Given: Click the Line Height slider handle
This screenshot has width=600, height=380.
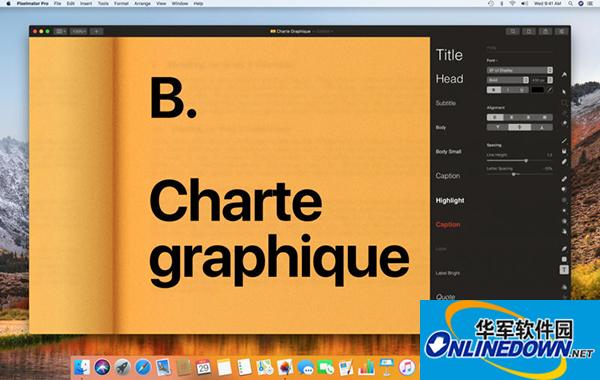Looking at the screenshot, I should coord(526,161).
